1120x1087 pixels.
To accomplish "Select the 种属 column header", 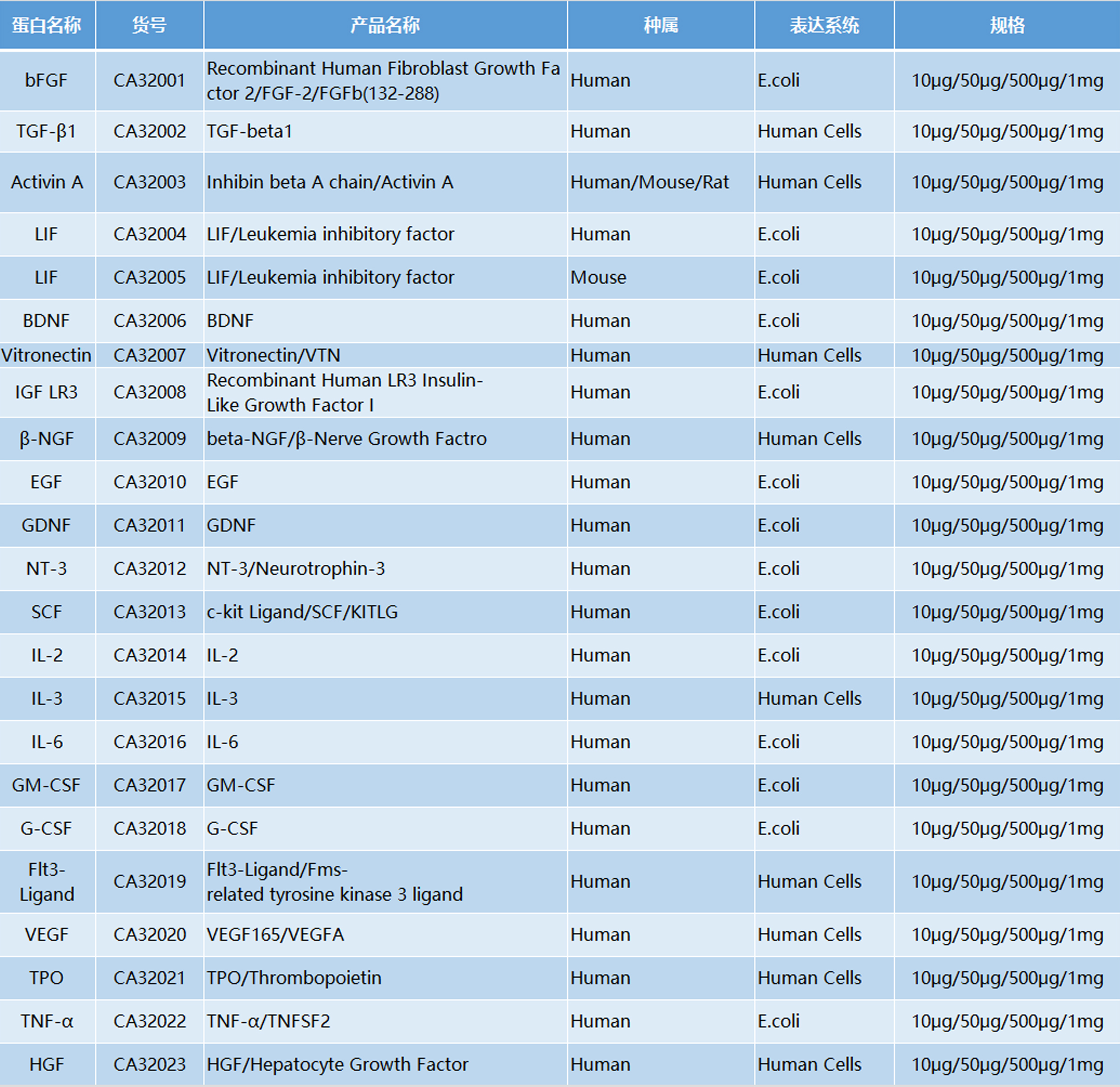I will pyautogui.click(x=661, y=25).
